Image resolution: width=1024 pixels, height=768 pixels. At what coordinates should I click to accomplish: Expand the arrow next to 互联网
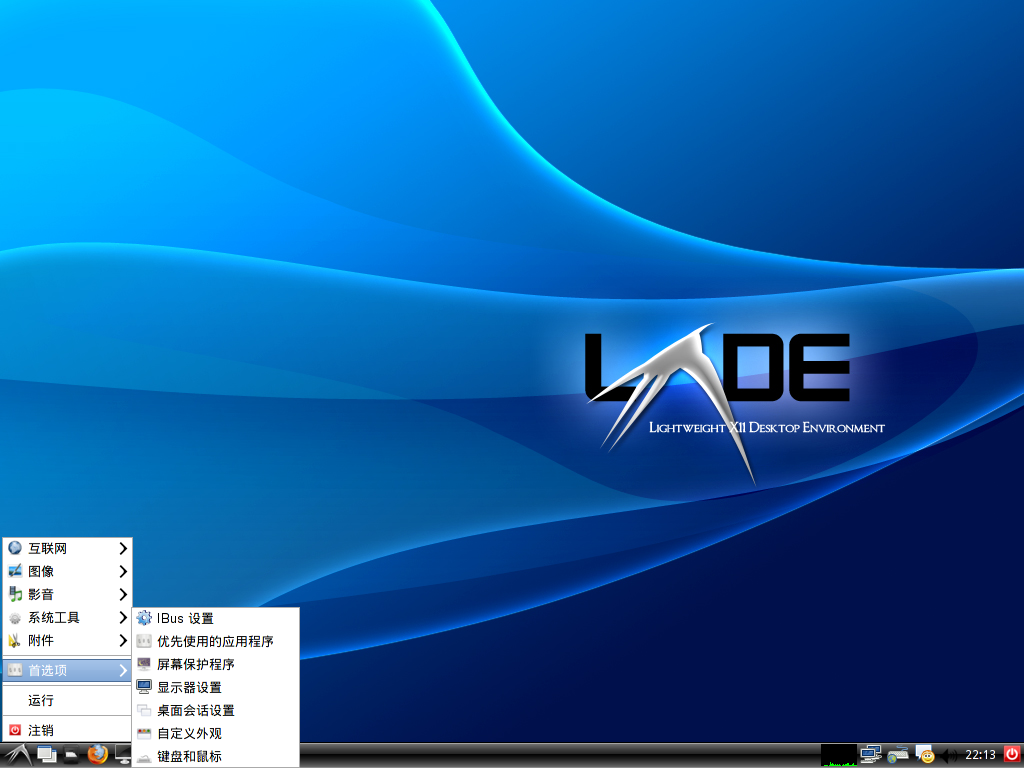[x=123, y=549]
